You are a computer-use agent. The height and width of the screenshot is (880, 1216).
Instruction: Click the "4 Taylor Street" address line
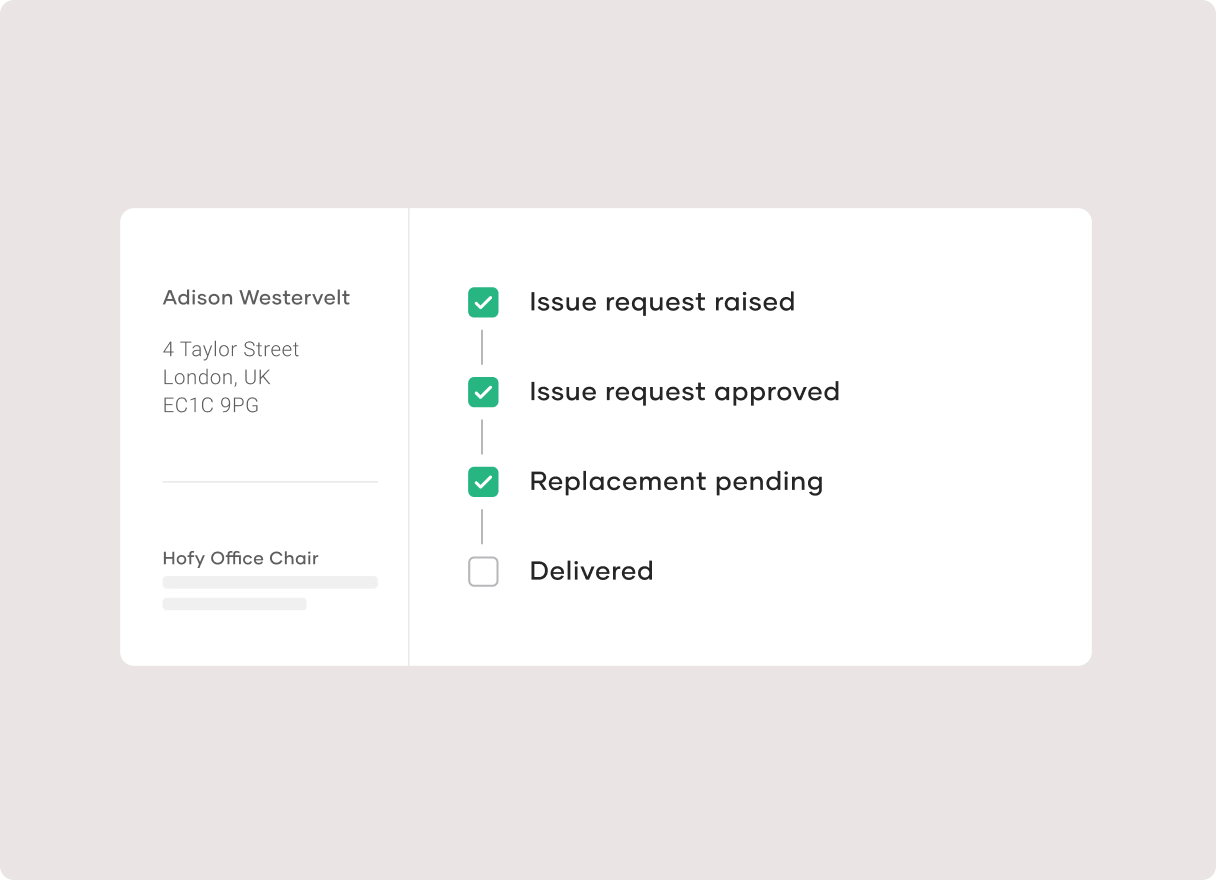point(231,349)
